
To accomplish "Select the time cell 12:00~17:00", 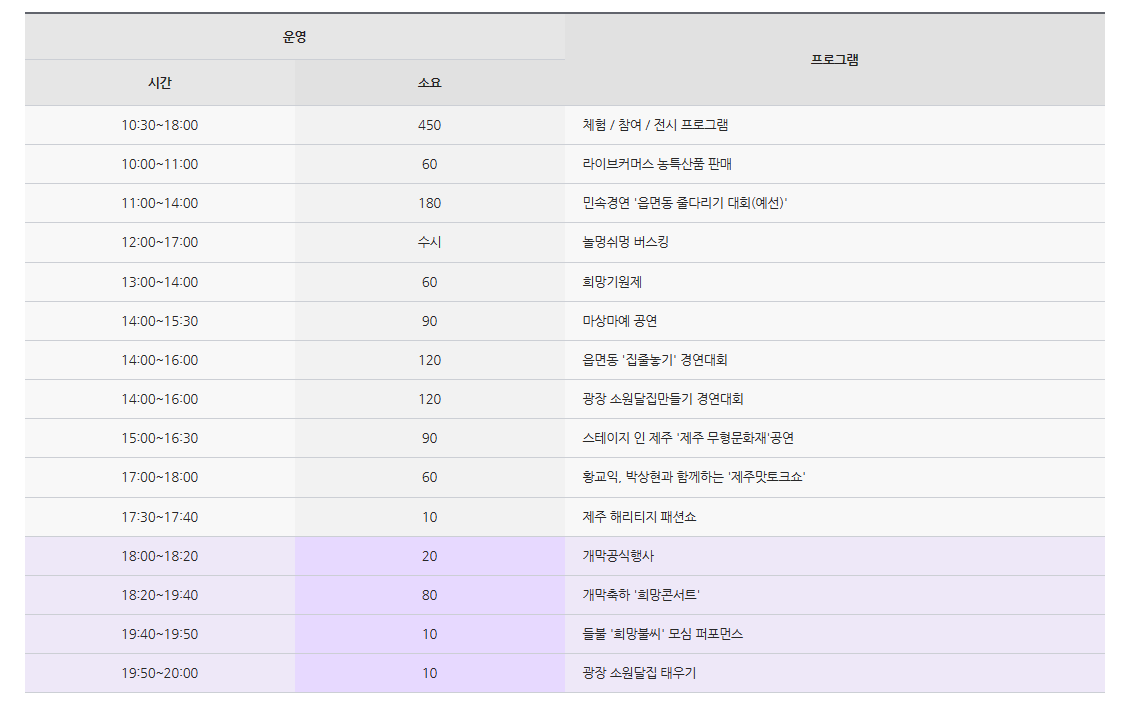I will (160, 242).
